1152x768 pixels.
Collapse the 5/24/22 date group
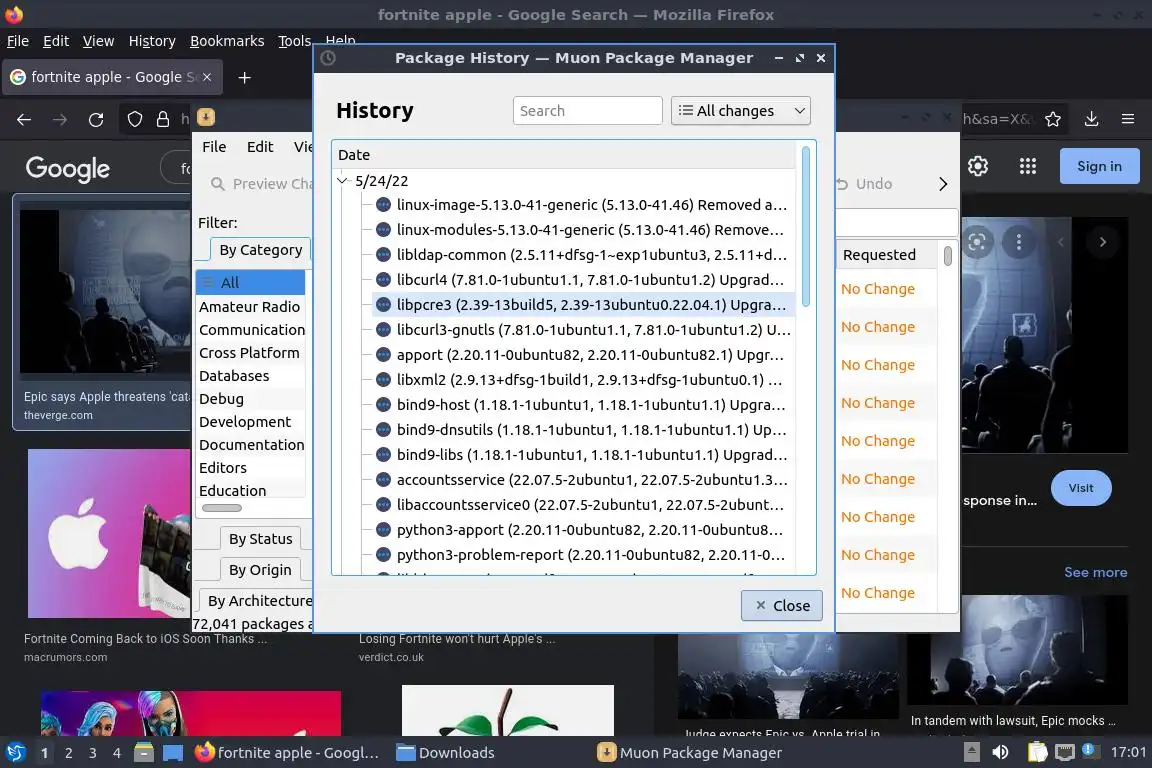pyautogui.click(x=342, y=181)
